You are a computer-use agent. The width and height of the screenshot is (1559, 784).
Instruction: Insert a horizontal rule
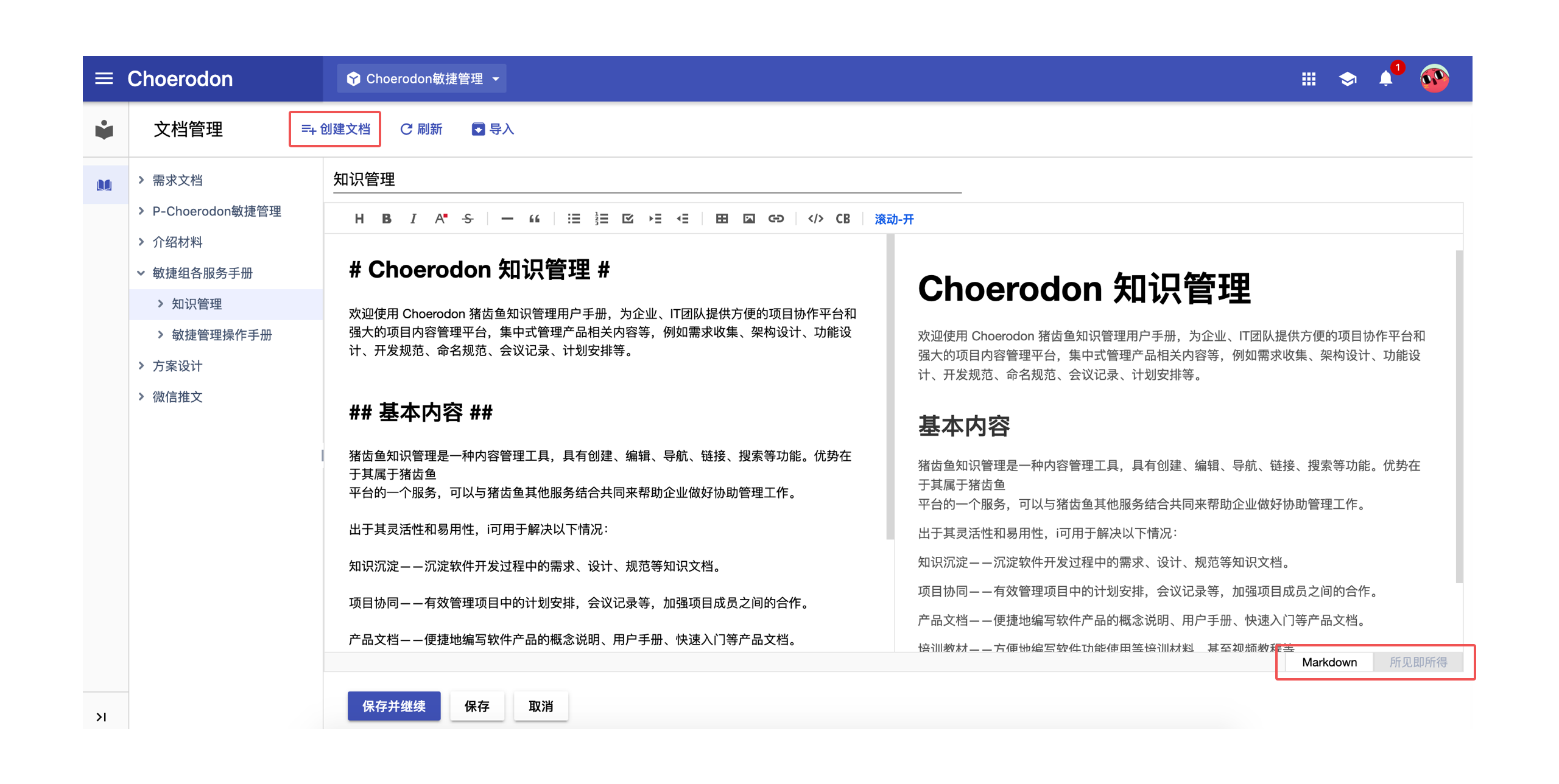(x=507, y=219)
